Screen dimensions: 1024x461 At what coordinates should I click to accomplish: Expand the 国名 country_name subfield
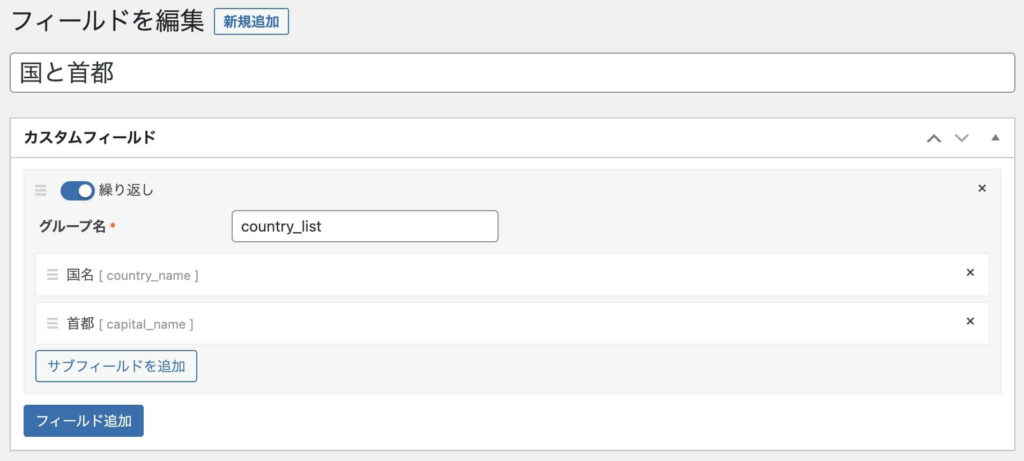(x=132, y=274)
